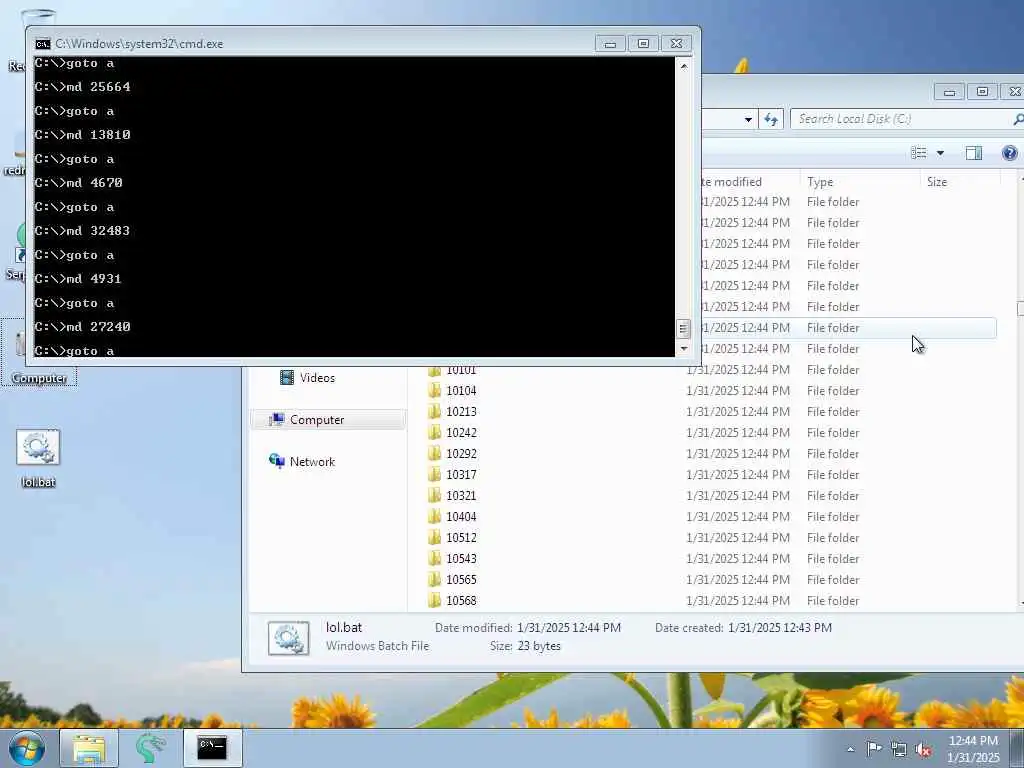Click the muted volume tray icon

923,749
